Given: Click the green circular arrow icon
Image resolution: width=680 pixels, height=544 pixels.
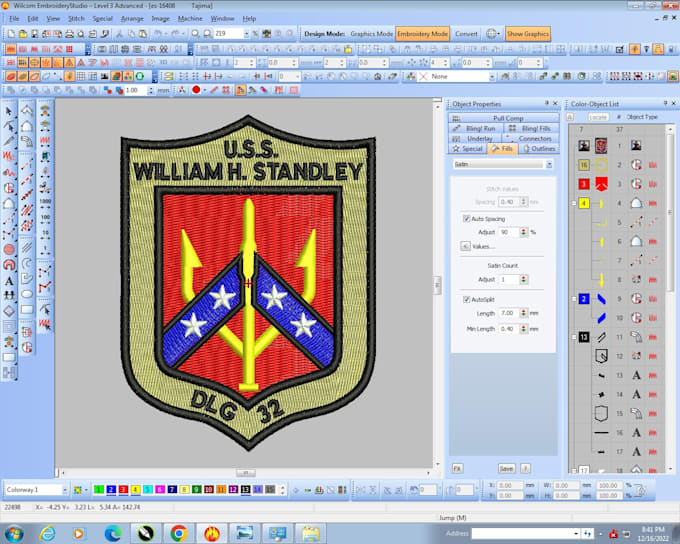Looking at the screenshot, I should (140, 77).
